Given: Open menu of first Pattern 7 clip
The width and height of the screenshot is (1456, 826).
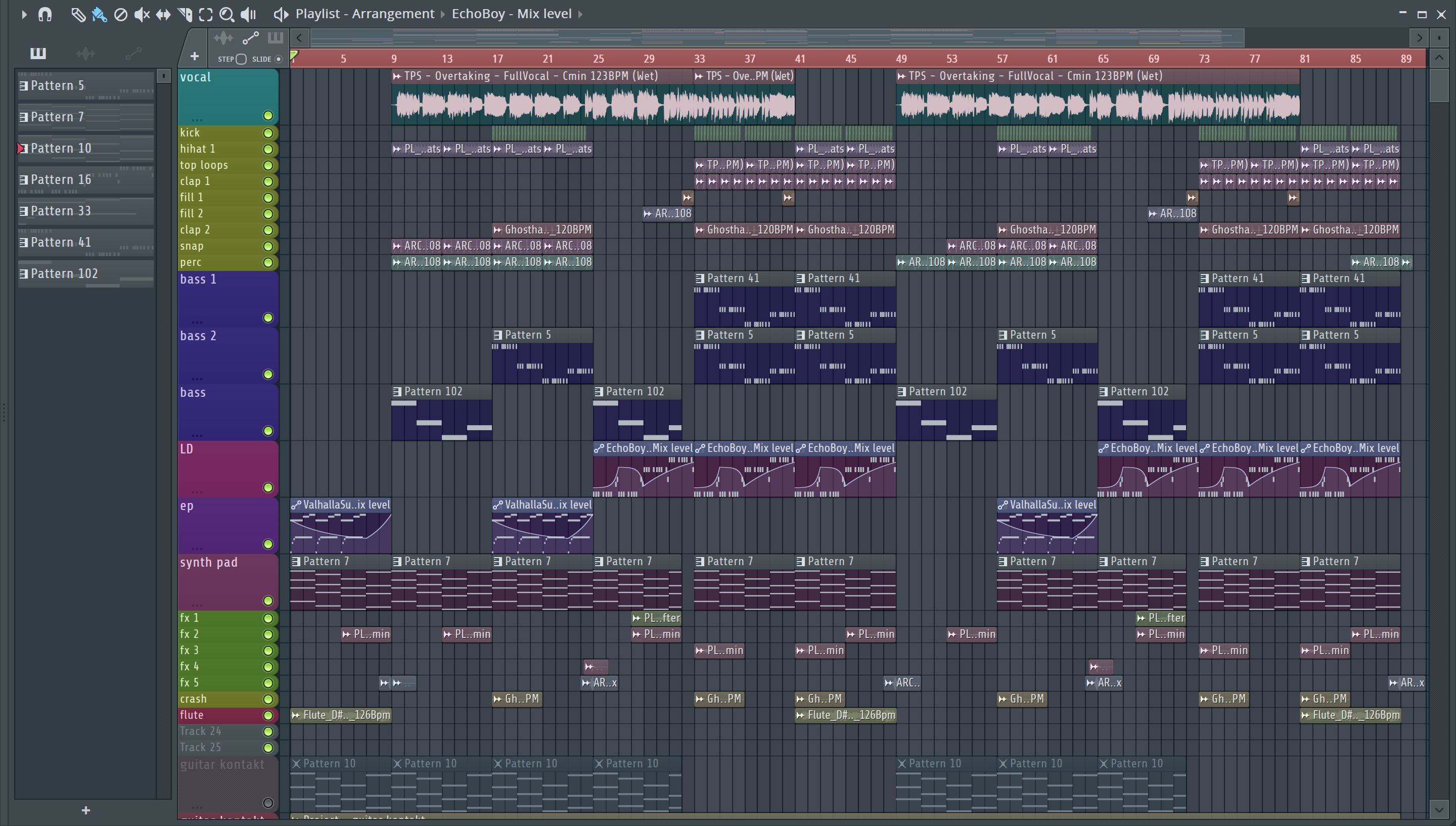Looking at the screenshot, I should coord(296,562).
